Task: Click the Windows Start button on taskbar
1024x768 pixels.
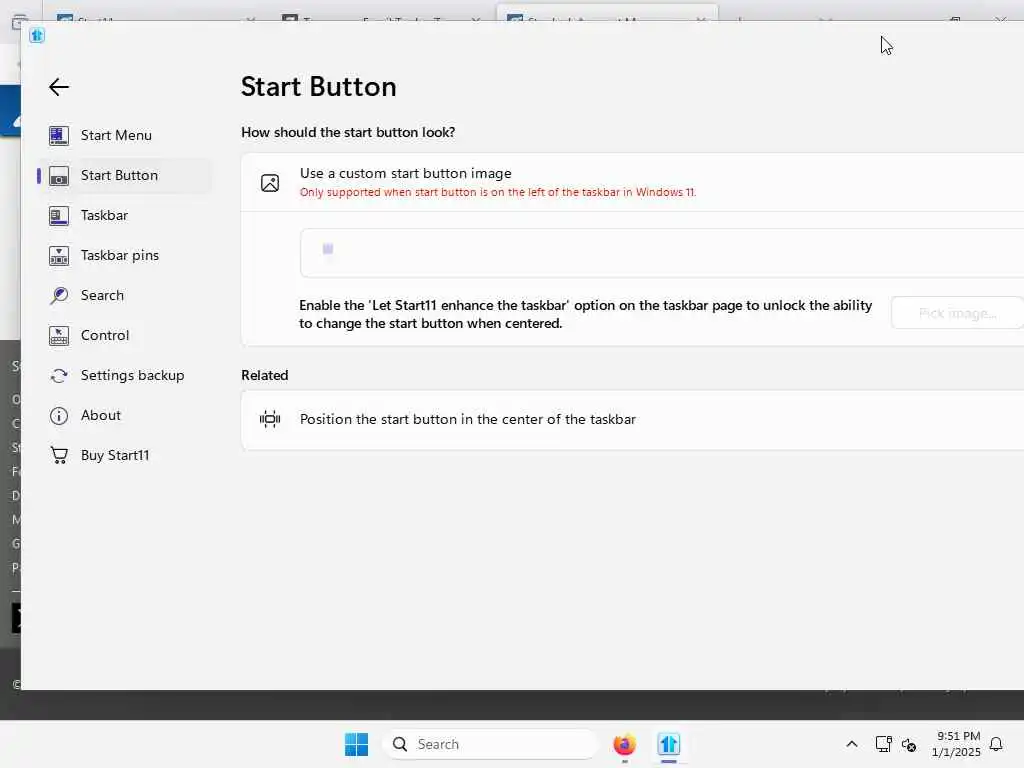Action: pos(356,744)
